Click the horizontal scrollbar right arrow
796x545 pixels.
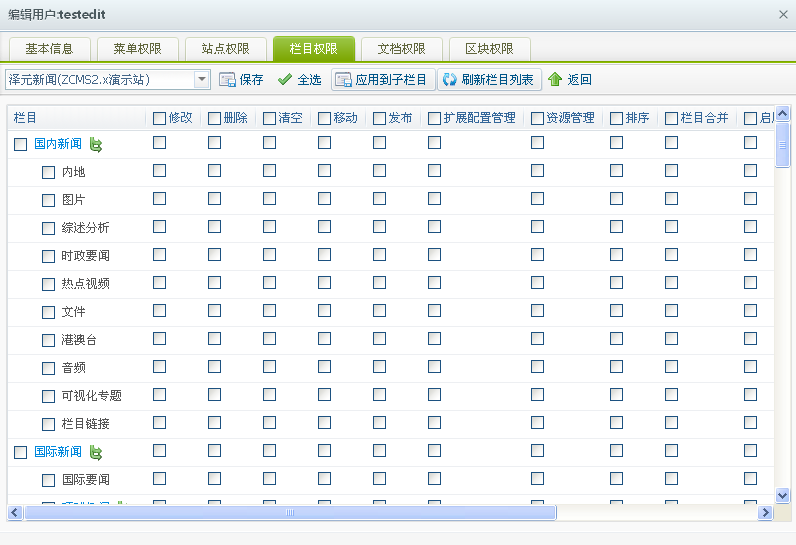[x=765, y=513]
